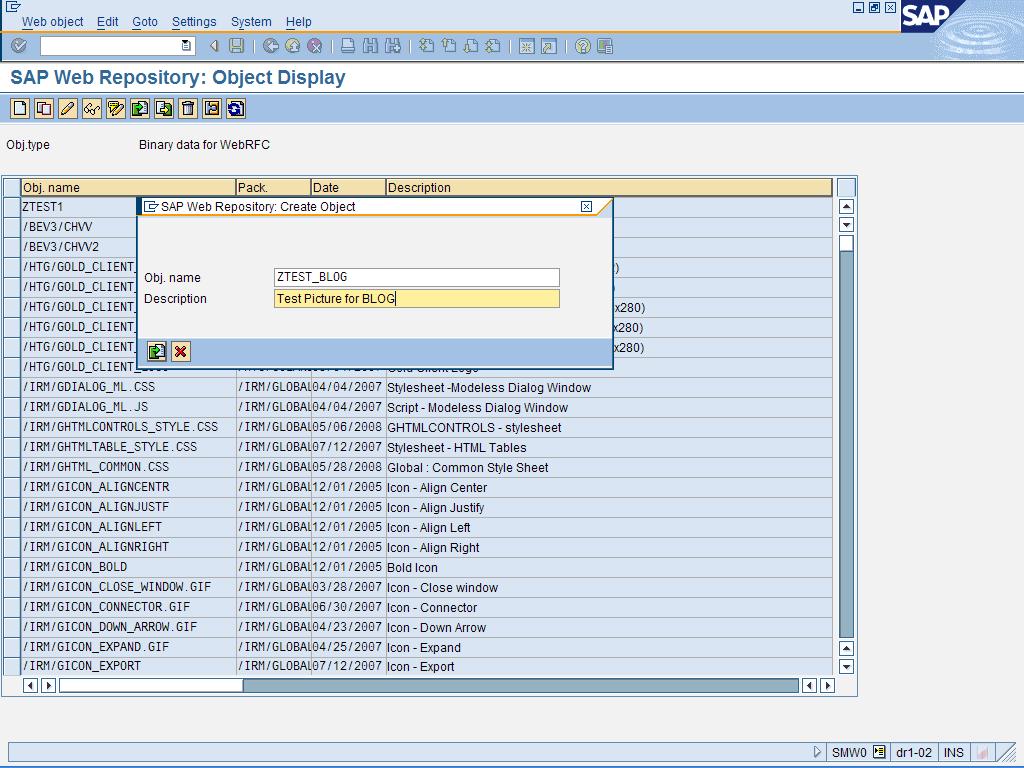
Task: Select the row marker for /IRM/GICON_EXPORT
Action: pos(12,666)
